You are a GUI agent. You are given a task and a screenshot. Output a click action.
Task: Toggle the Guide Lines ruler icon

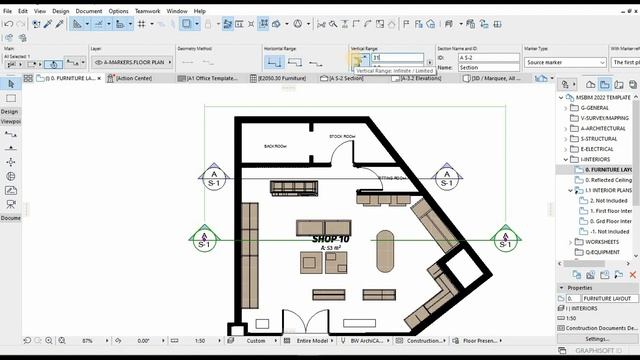point(77,24)
